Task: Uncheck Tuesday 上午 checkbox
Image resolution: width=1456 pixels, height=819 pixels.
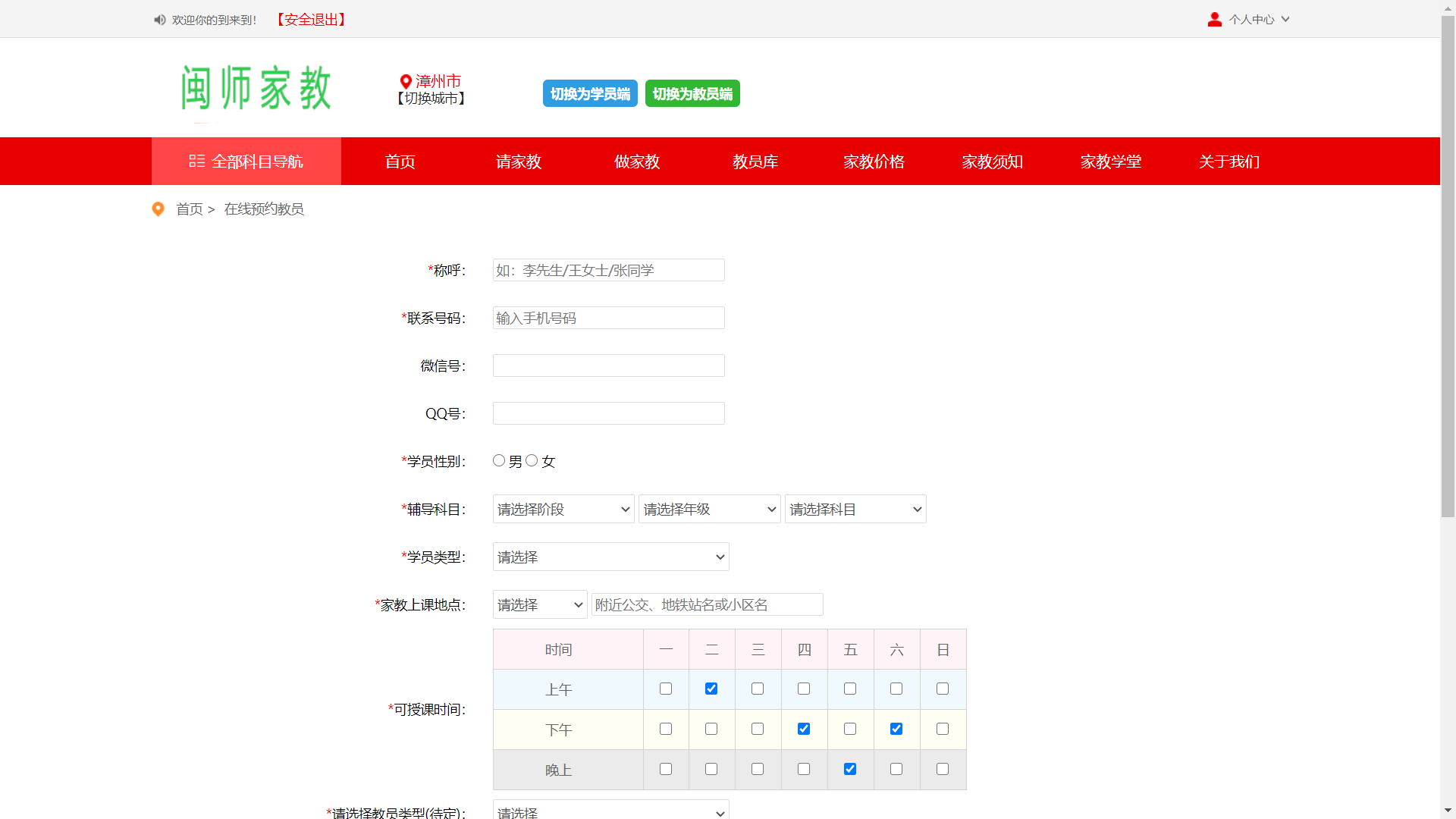Action: [x=711, y=689]
